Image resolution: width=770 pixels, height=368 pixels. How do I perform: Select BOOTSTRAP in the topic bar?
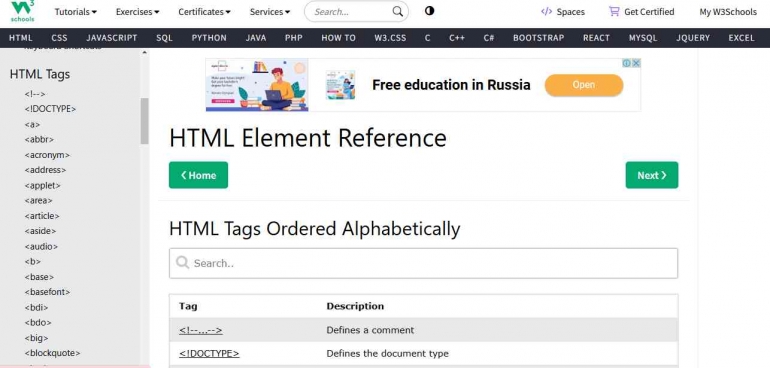coord(539,38)
